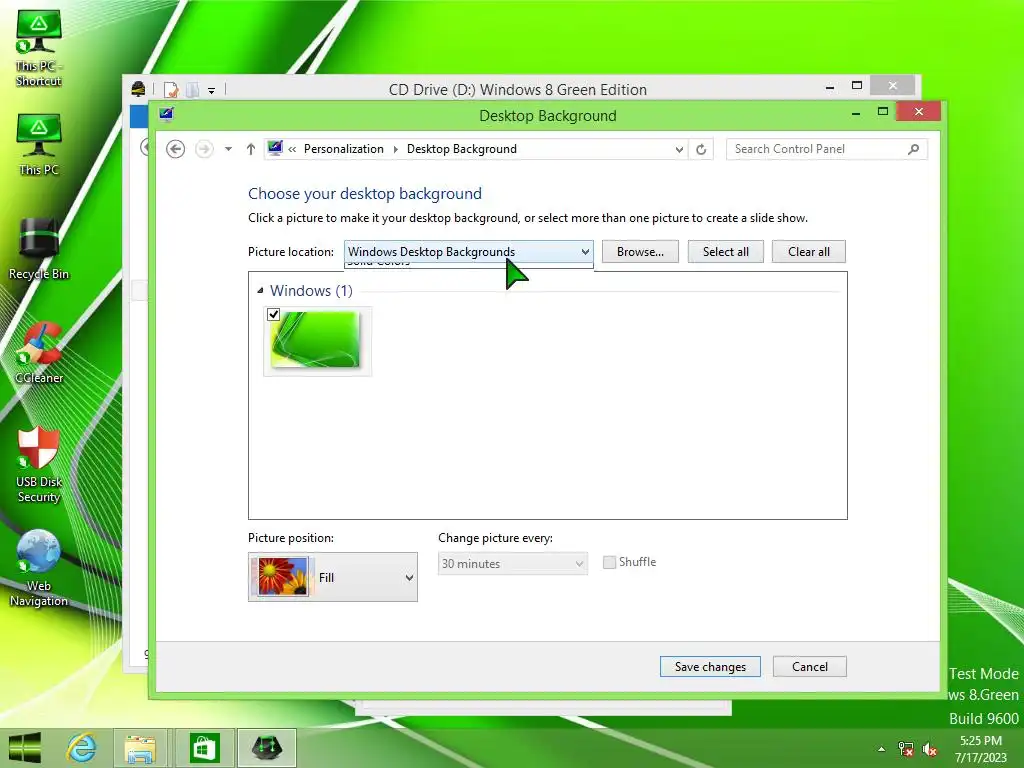Refresh the Desktop Background page
This screenshot has width=1024, height=768.
click(701, 149)
